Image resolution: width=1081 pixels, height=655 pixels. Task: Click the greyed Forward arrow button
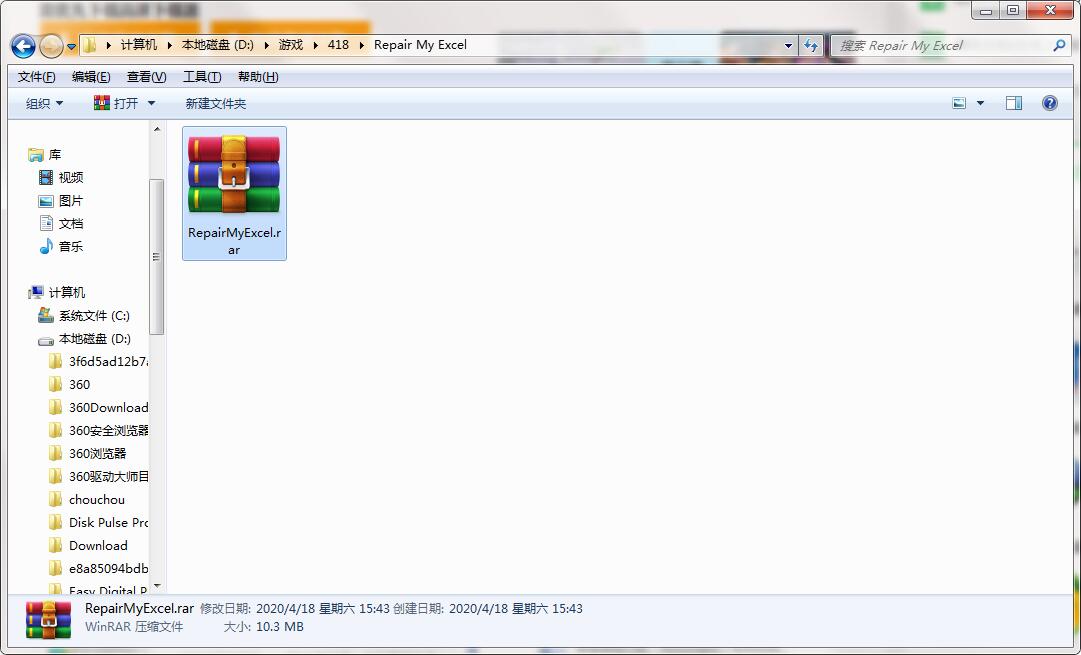coord(51,46)
